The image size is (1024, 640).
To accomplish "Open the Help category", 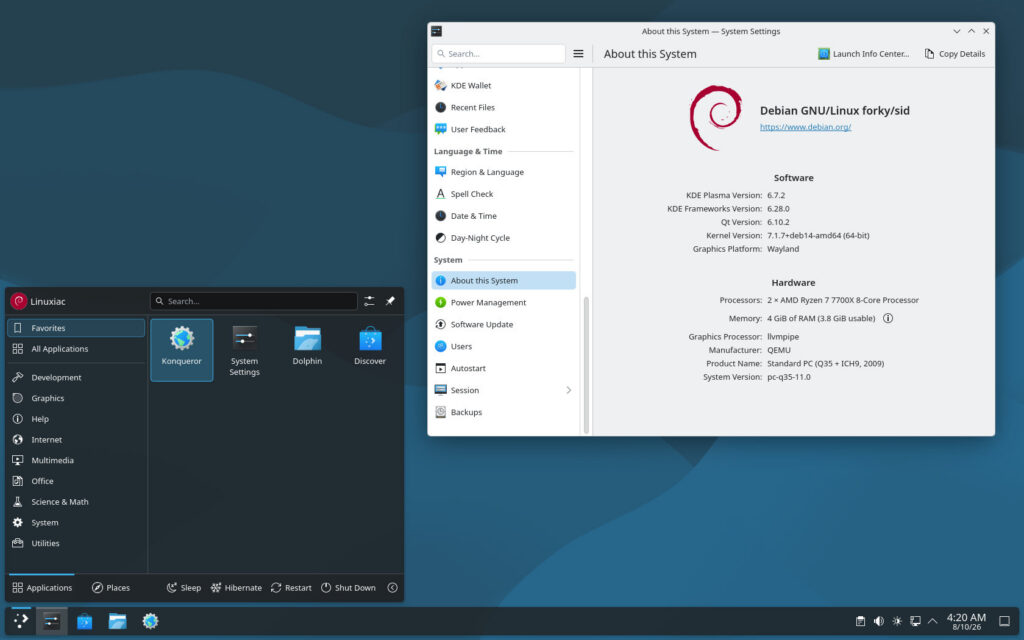I will click(x=76, y=419).
